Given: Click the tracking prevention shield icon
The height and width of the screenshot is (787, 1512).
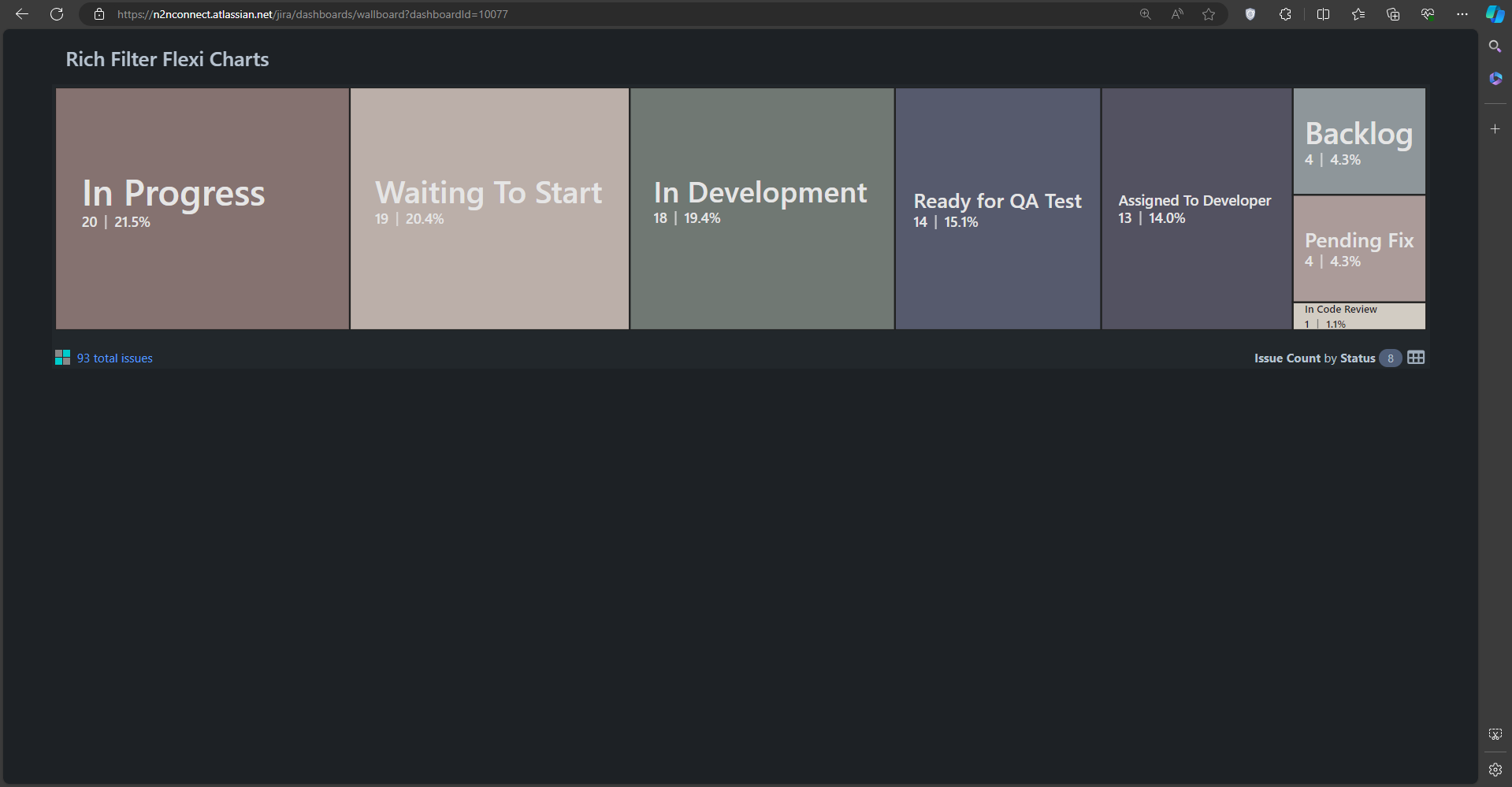Looking at the screenshot, I should tap(1250, 13).
